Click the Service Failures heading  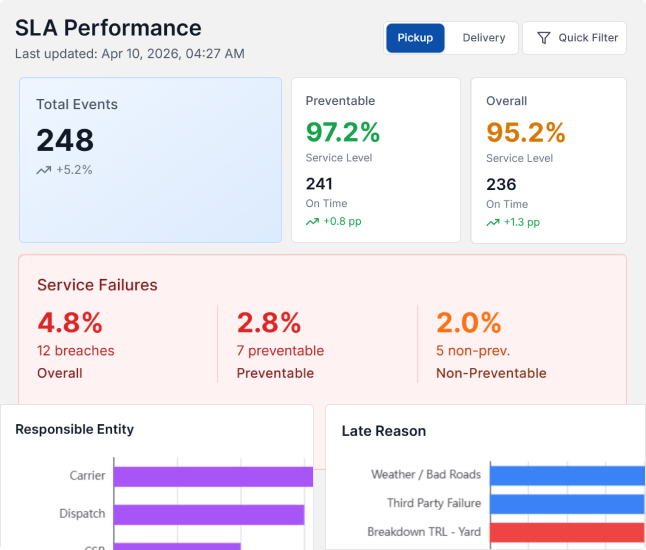click(97, 285)
